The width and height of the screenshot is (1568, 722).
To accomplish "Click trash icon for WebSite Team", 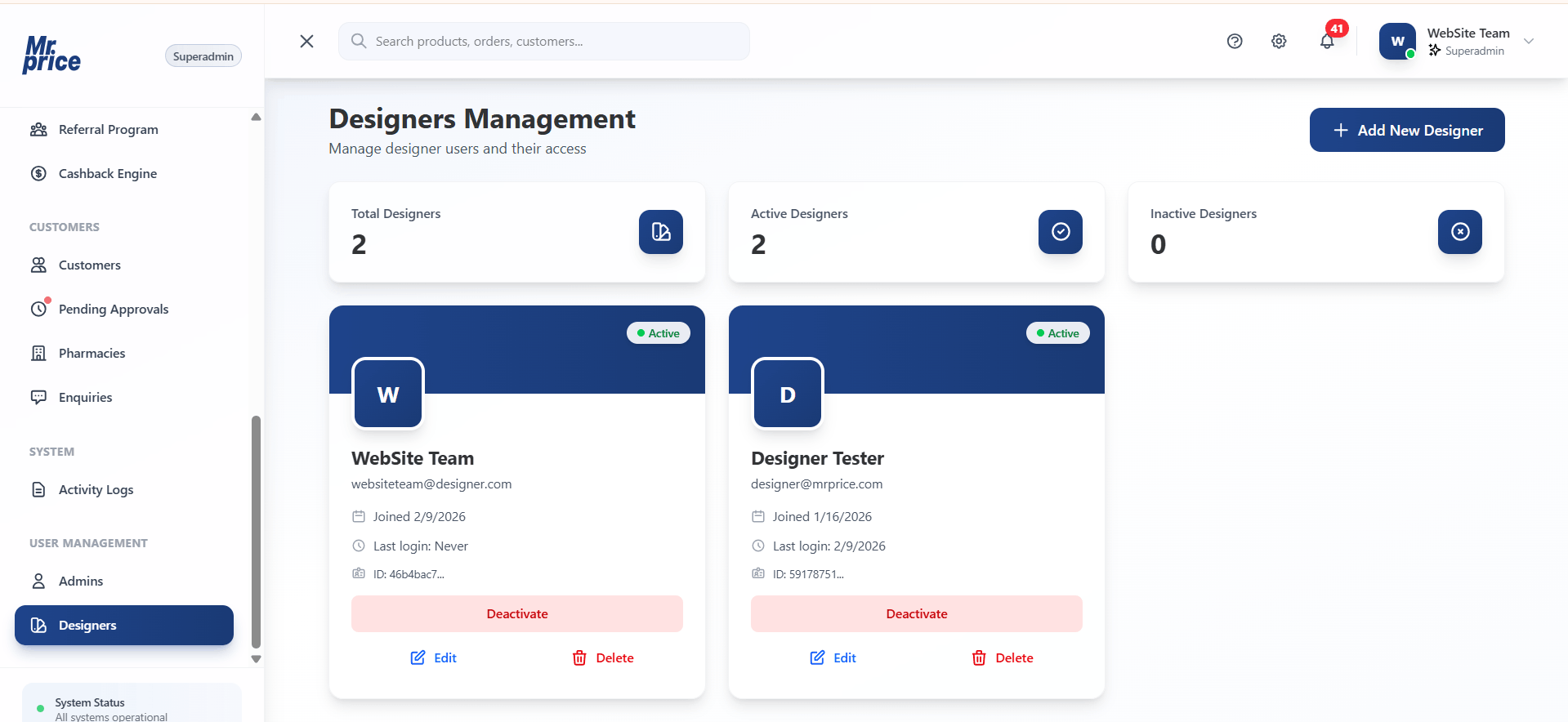I will coord(579,657).
